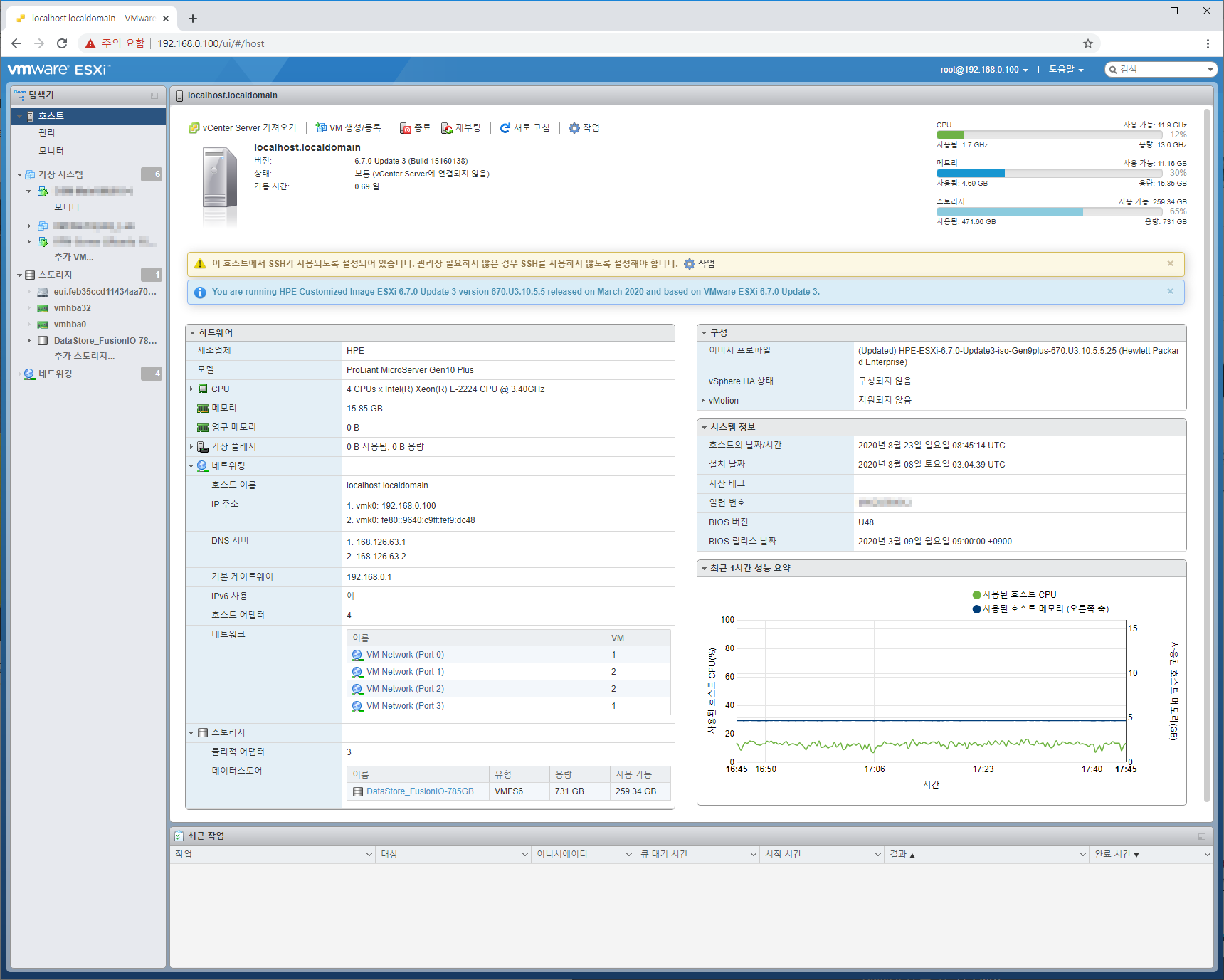Open the VM Network (Port 1) link
1224x980 pixels.
click(405, 672)
